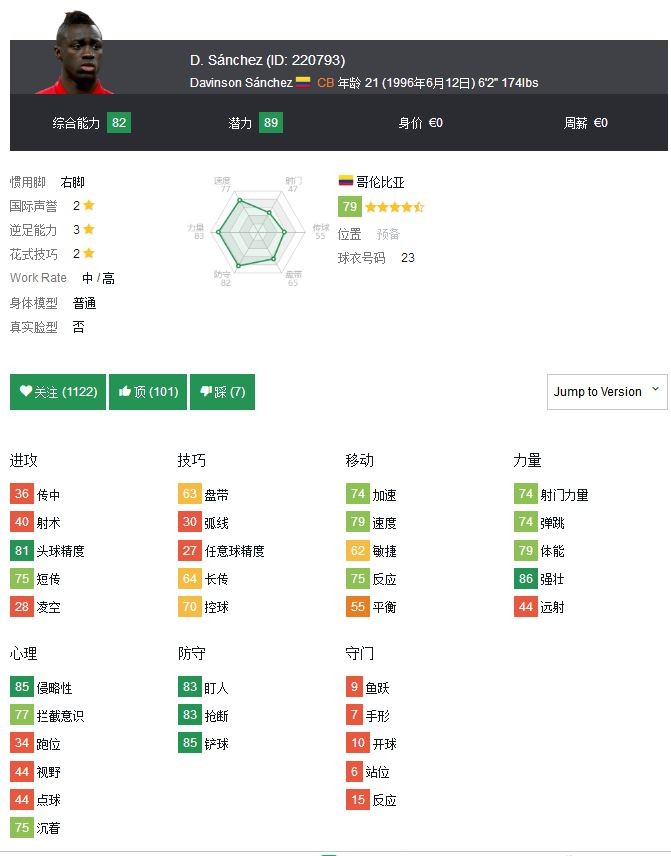Click the star rating beside the 79 badge
The height and width of the screenshot is (856, 671).
point(394,207)
